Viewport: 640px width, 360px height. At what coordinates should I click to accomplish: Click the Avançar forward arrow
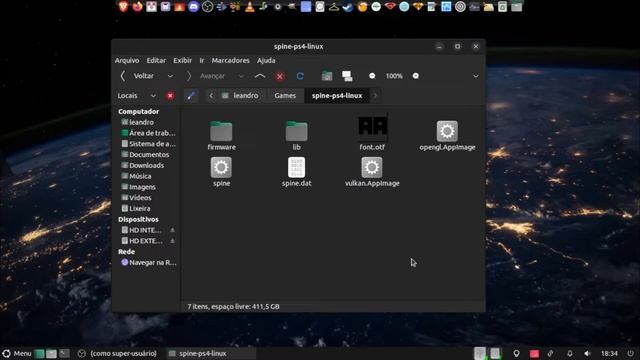(x=189, y=76)
